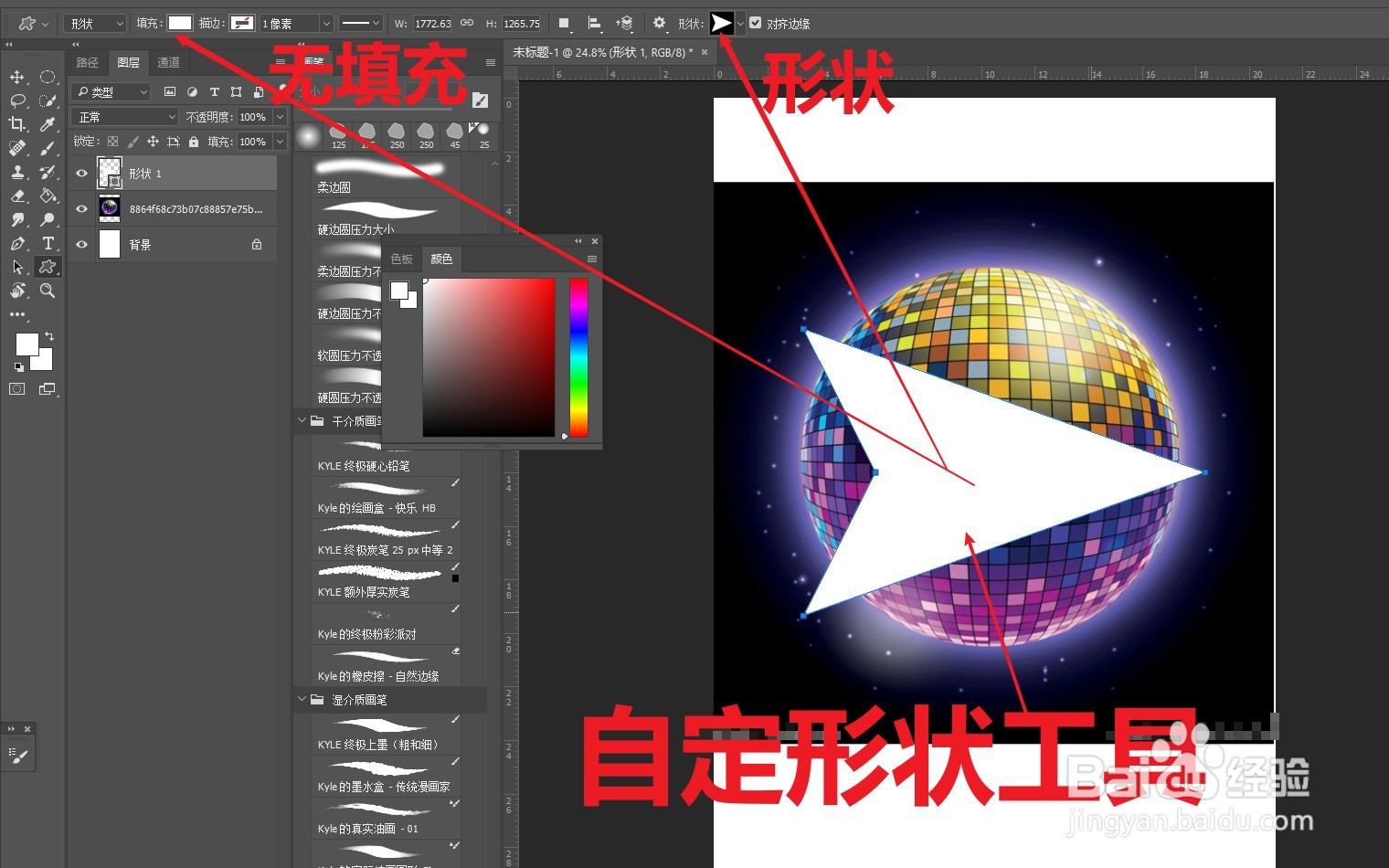Select the Lasso tool

[x=16, y=101]
